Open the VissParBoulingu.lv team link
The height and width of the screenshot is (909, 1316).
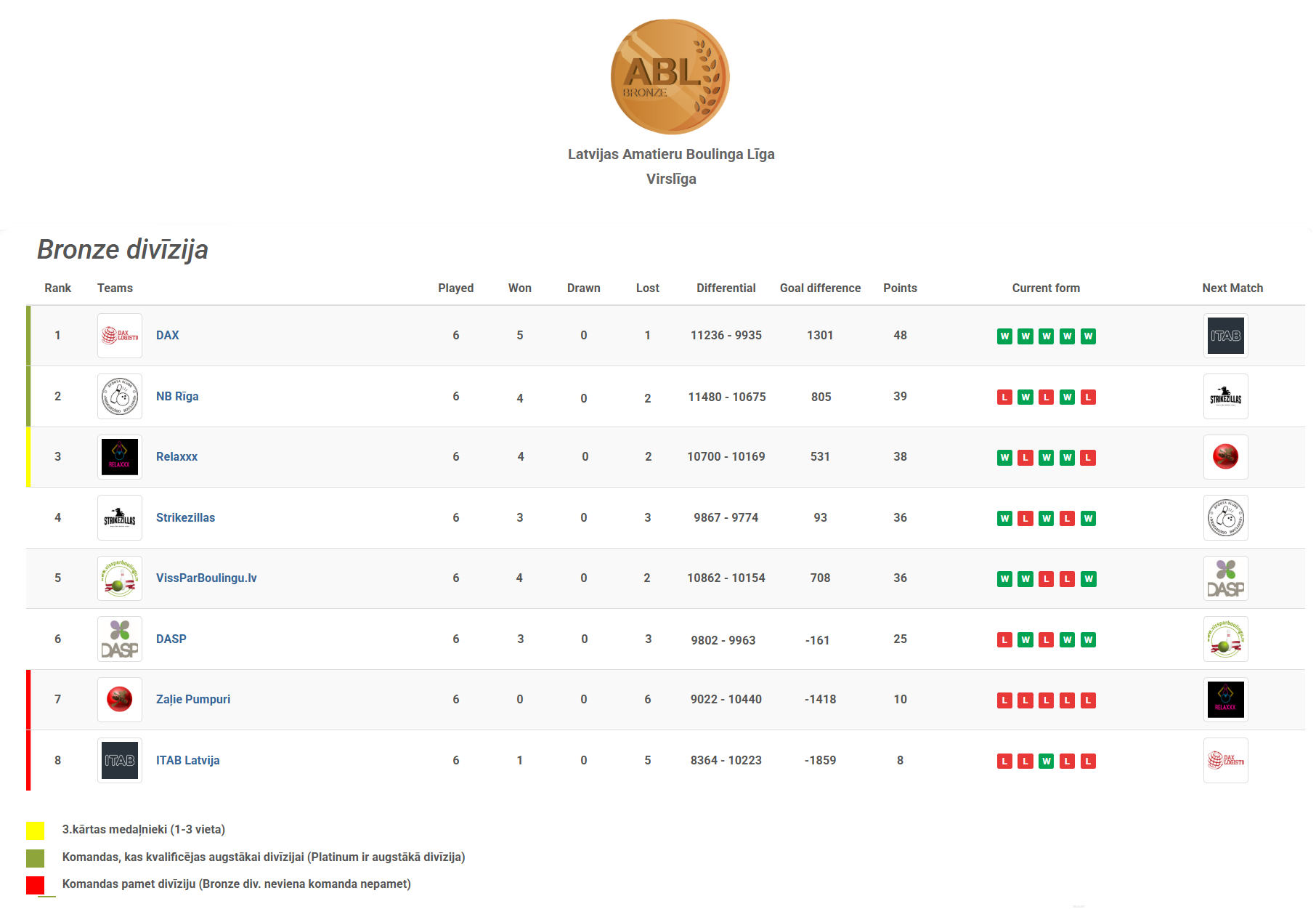(x=206, y=578)
